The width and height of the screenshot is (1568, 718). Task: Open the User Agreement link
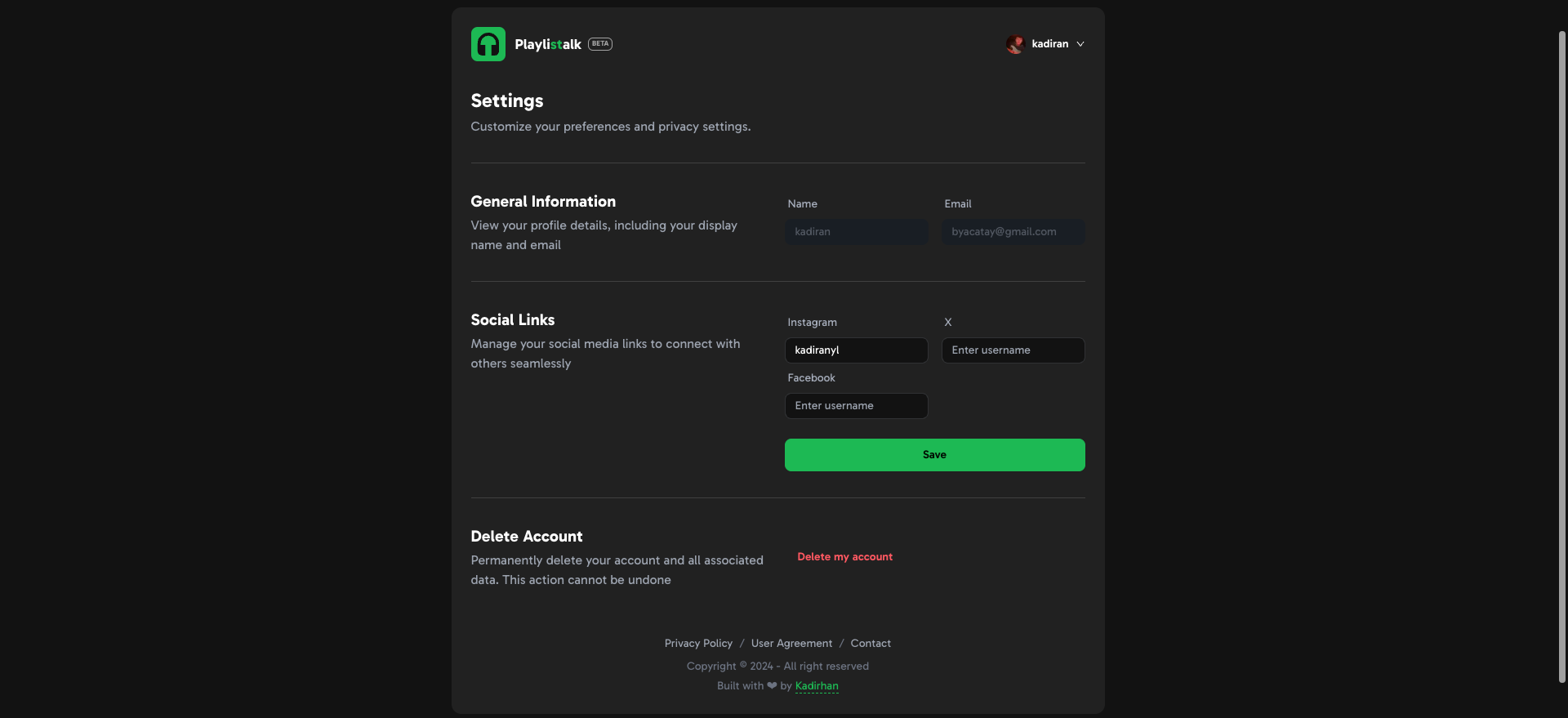pyautogui.click(x=791, y=644)
